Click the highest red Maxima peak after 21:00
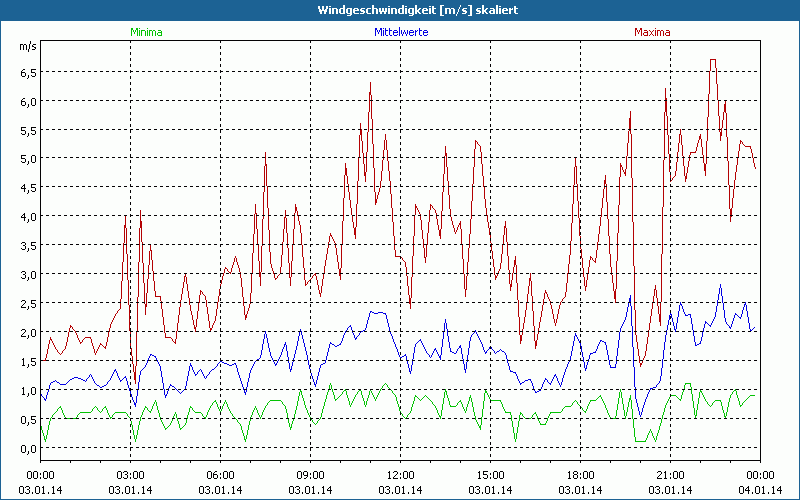800x500 pixels. (x=712, y=60)
